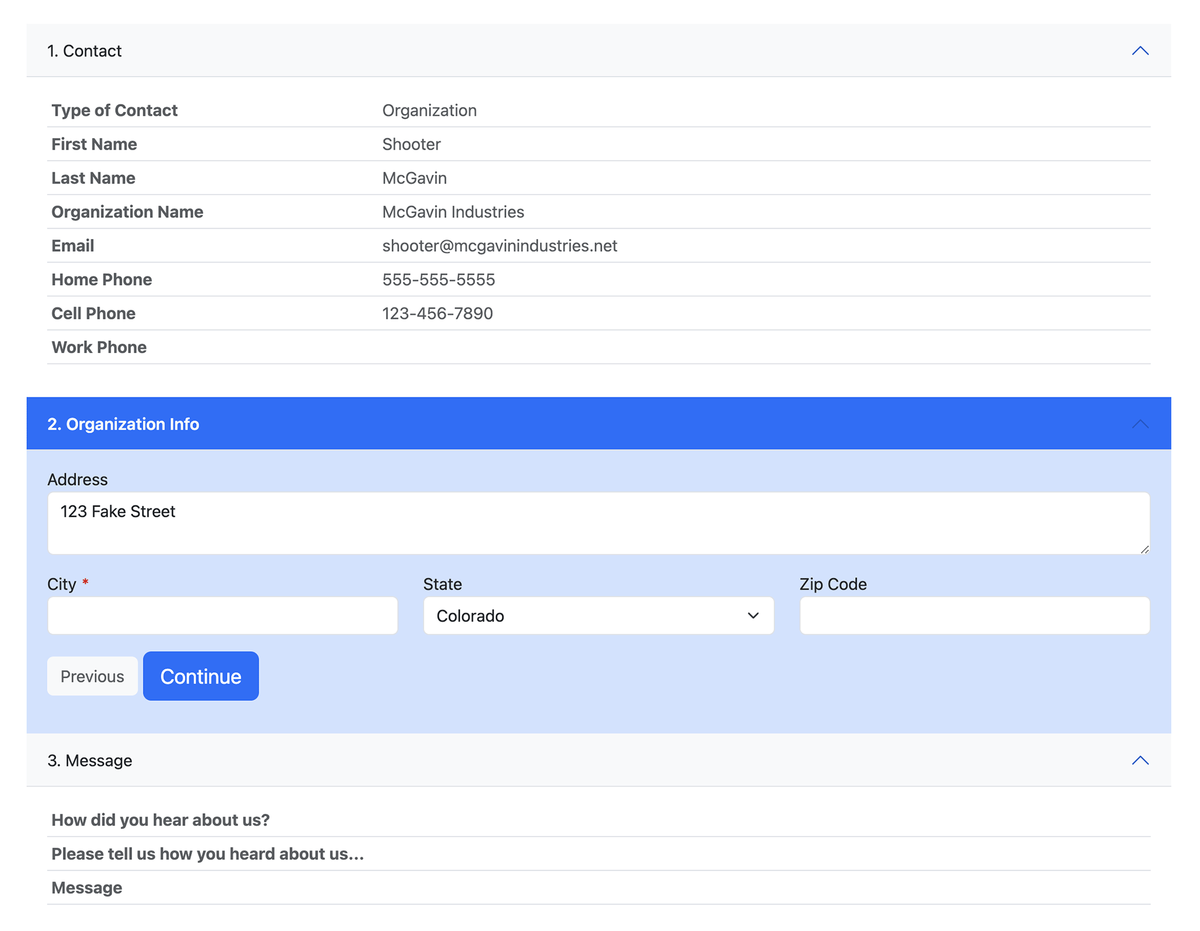Select the email shooter@mcgavinindustries.net
Screen dimensions: 1200x931
tap(500, 246)
